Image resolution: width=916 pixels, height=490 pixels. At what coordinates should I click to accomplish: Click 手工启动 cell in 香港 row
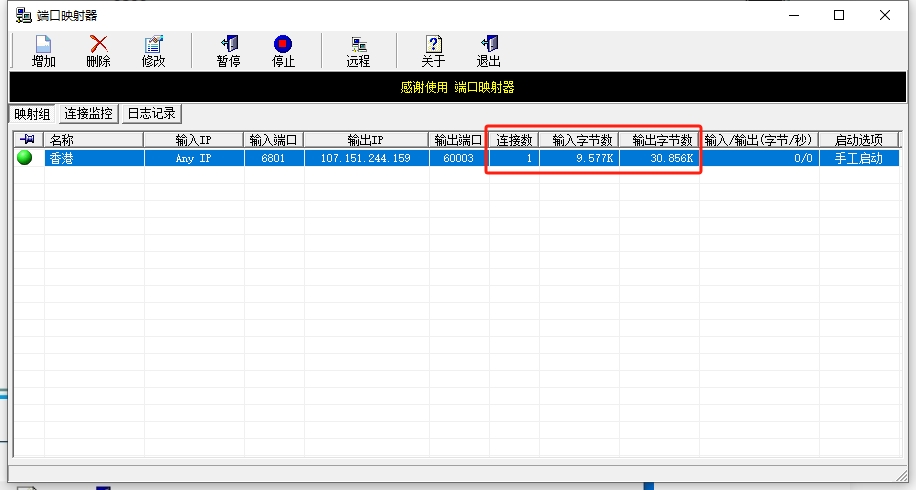click(x=858, y=158)
